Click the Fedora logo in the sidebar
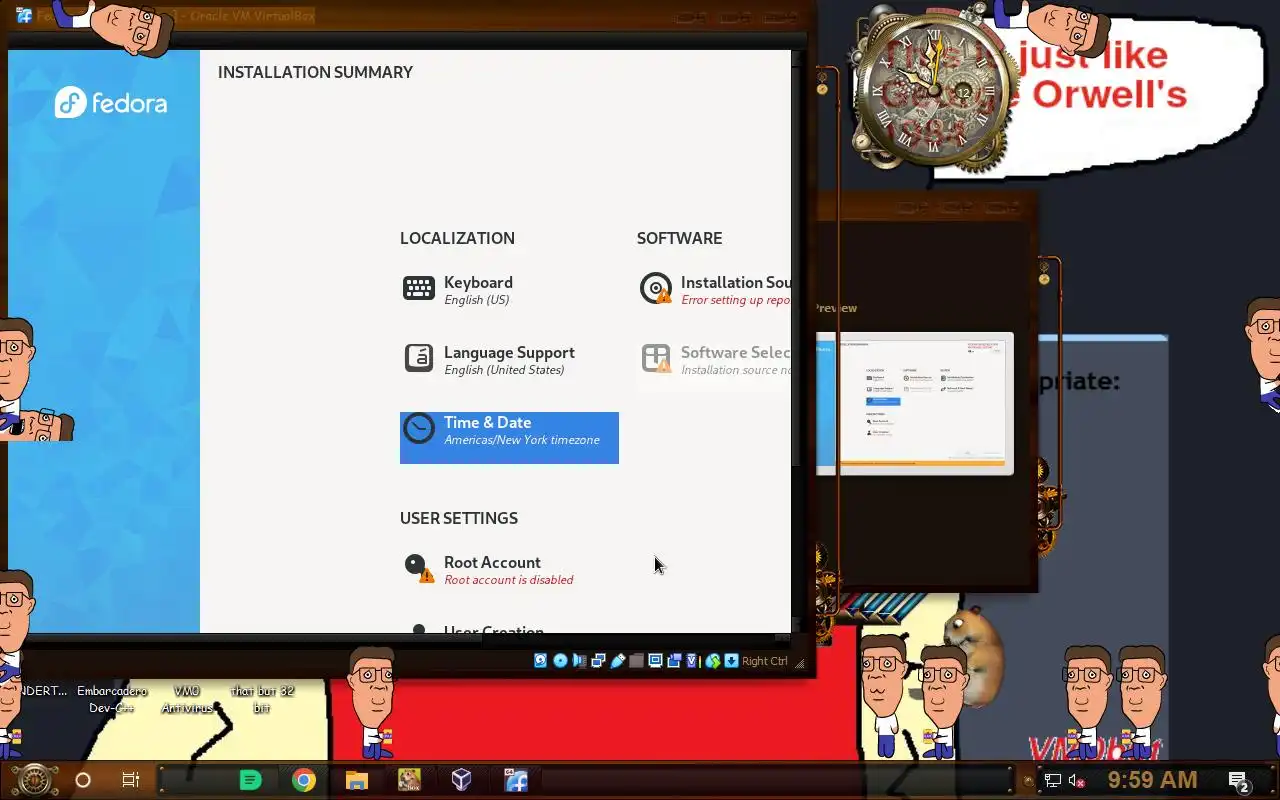 111,103
